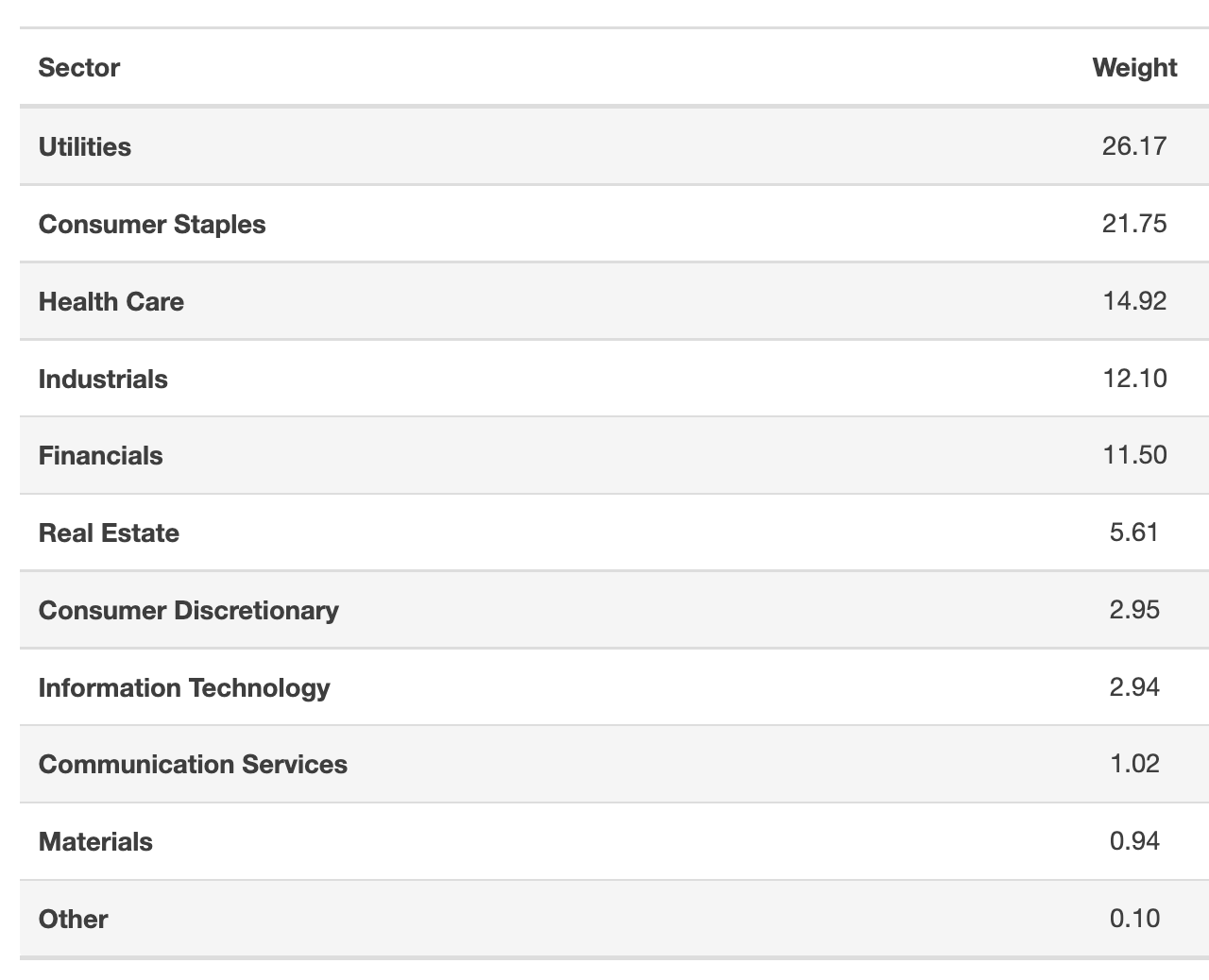Screen dimensions: 1209x980
Task: Select the 14.92 weight cell
Action: click(x=1134, y=301)
